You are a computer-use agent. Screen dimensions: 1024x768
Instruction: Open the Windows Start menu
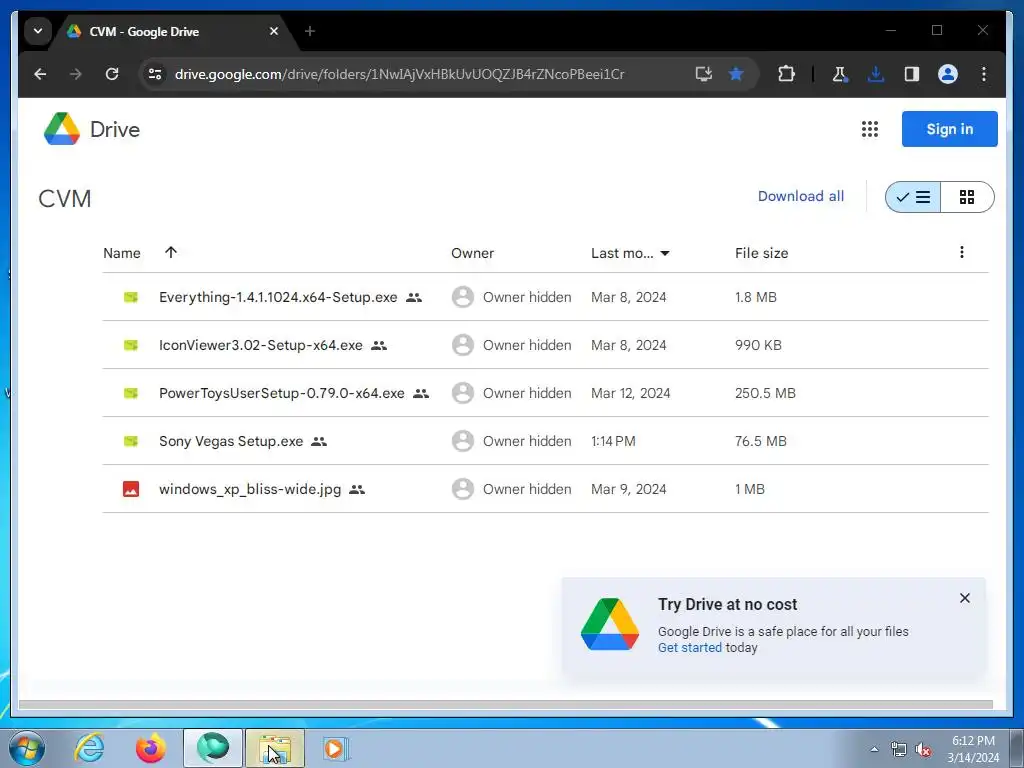pyautogui.click(x=26, y=748)
